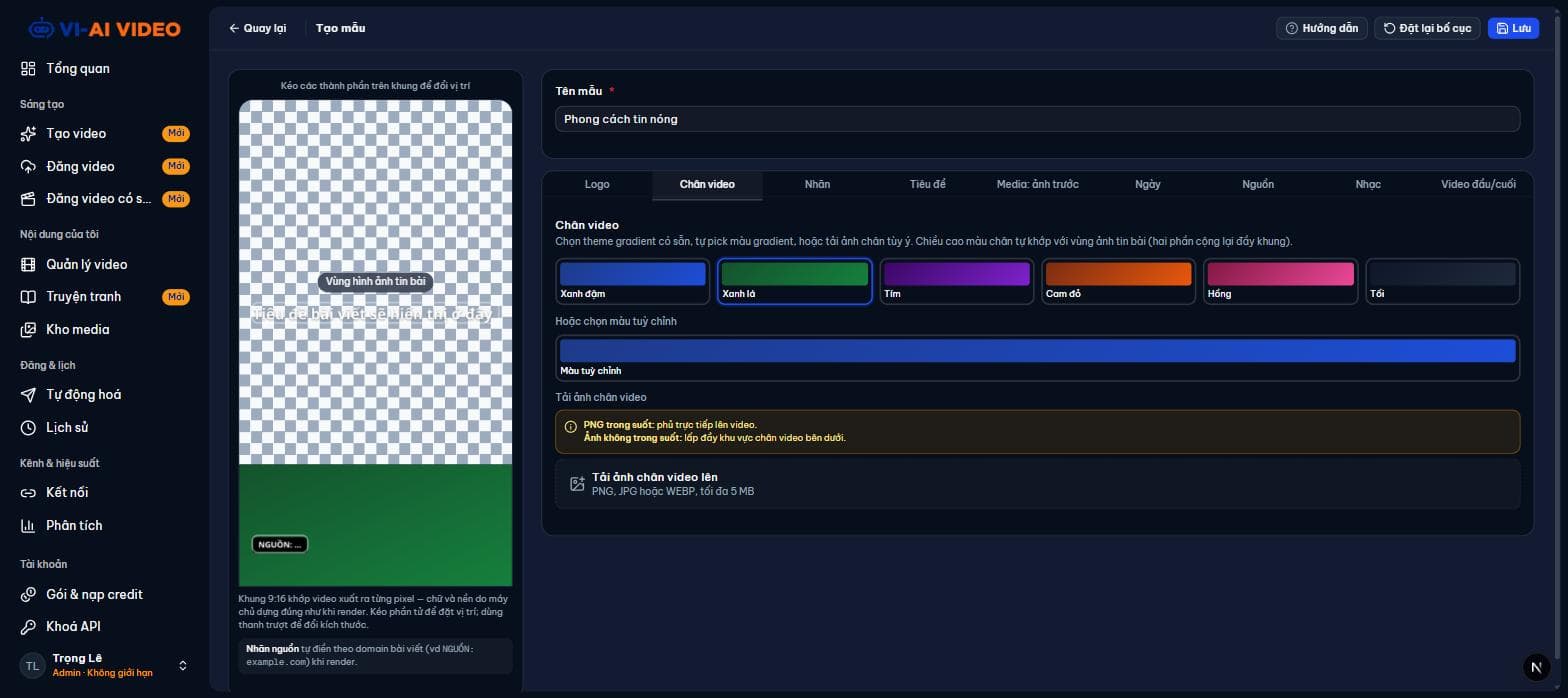Click the upload image icon in dropzone
1568x698 pixels.
(577, 484)
